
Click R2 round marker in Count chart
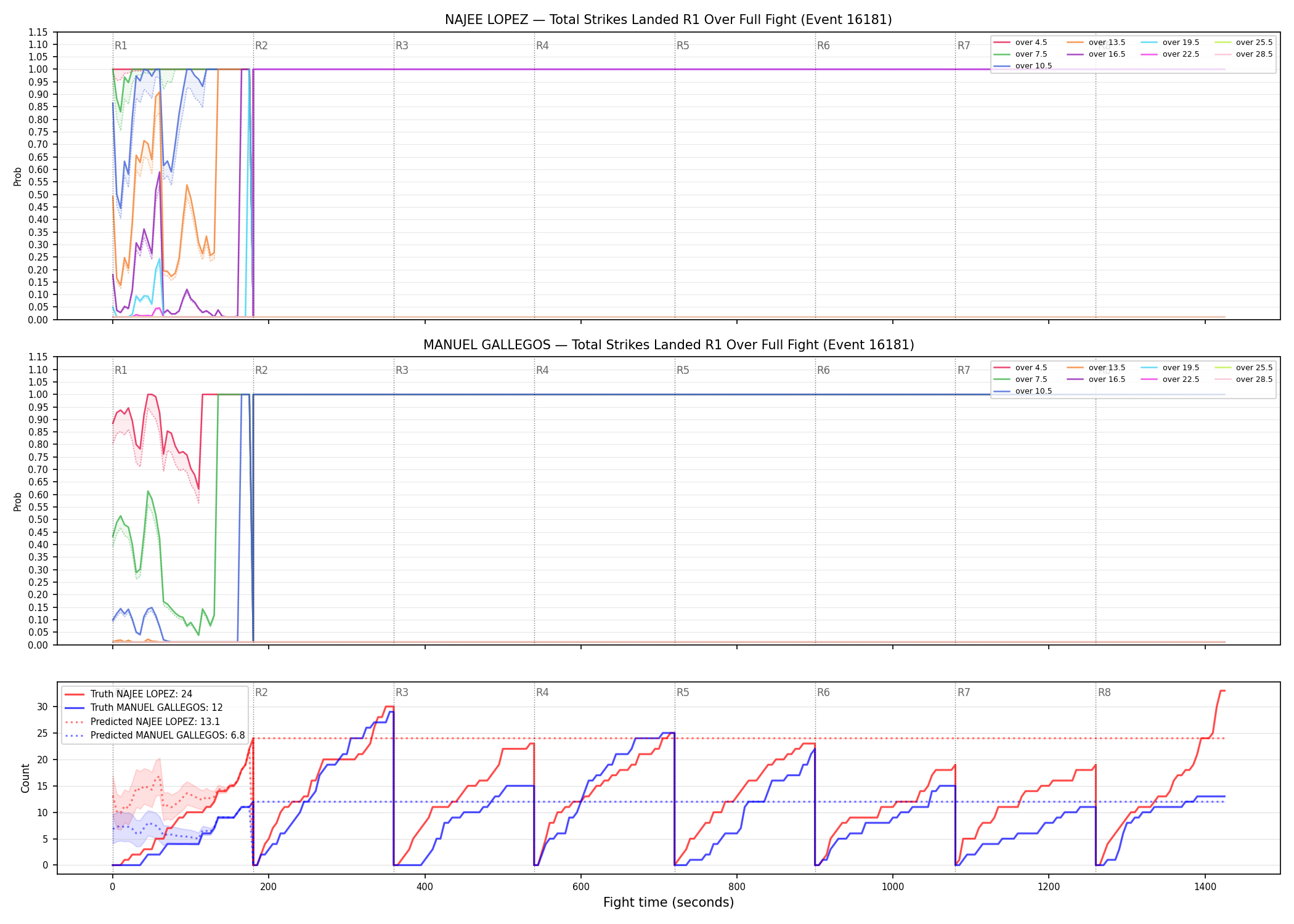pos(261,692)
